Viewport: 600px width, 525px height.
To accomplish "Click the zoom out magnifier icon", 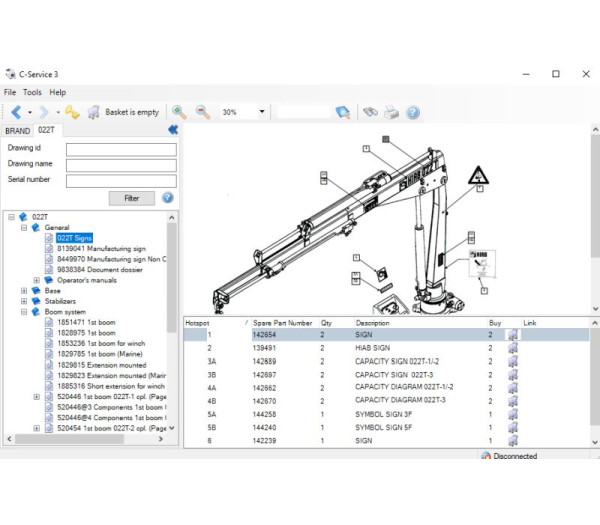I will (x=202, y=112).
